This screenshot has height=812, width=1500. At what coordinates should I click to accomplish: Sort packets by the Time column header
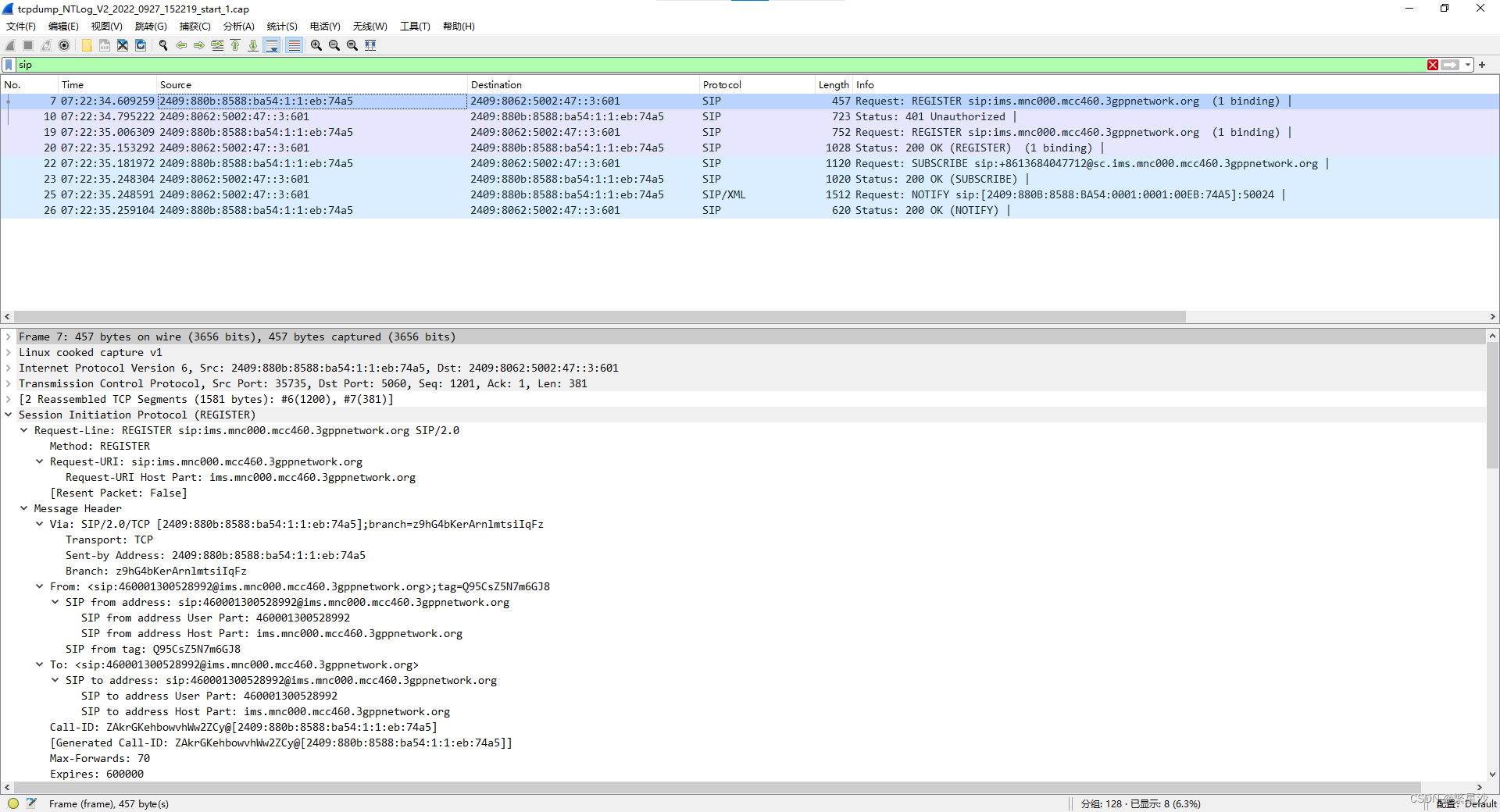point(108,84)
